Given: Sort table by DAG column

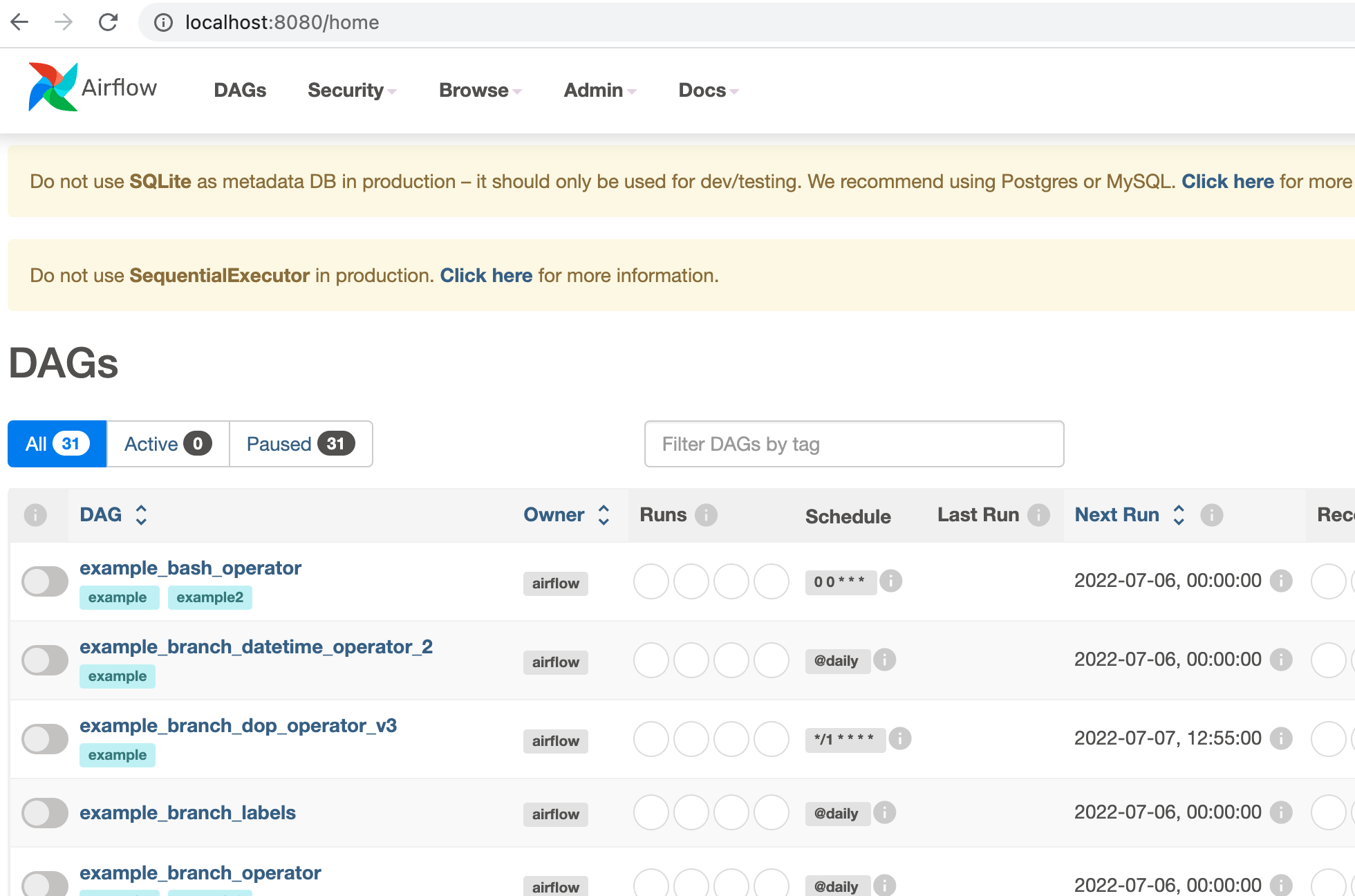Looking at the screenshot, I should [x=113, y=515].
